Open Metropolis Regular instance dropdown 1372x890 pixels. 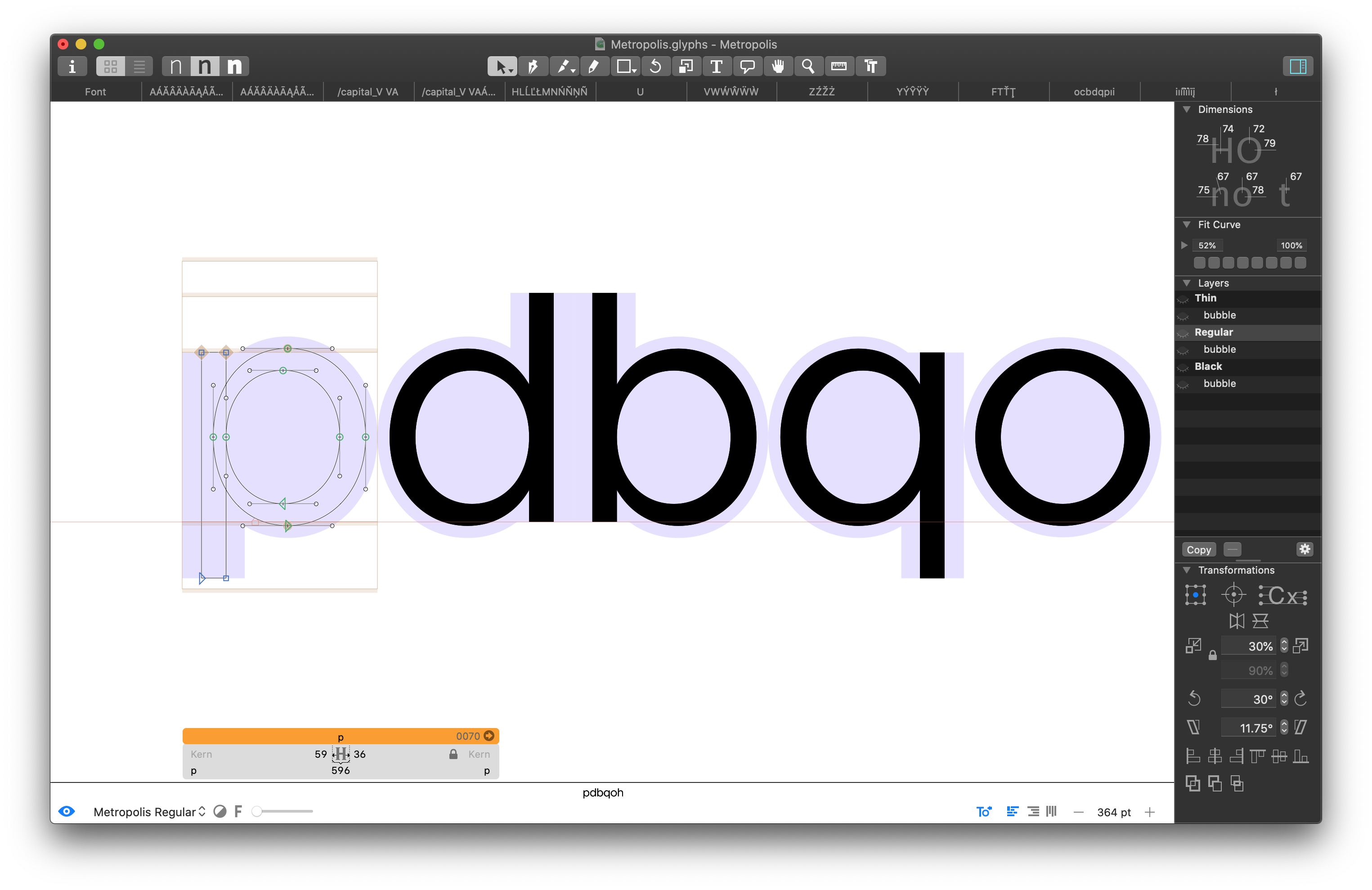[x=149, y=812]
